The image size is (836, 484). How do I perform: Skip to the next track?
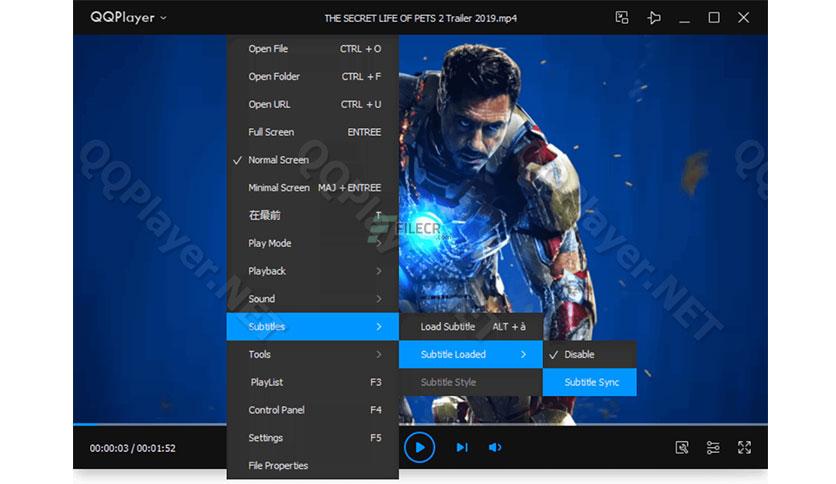pos(462,447)
